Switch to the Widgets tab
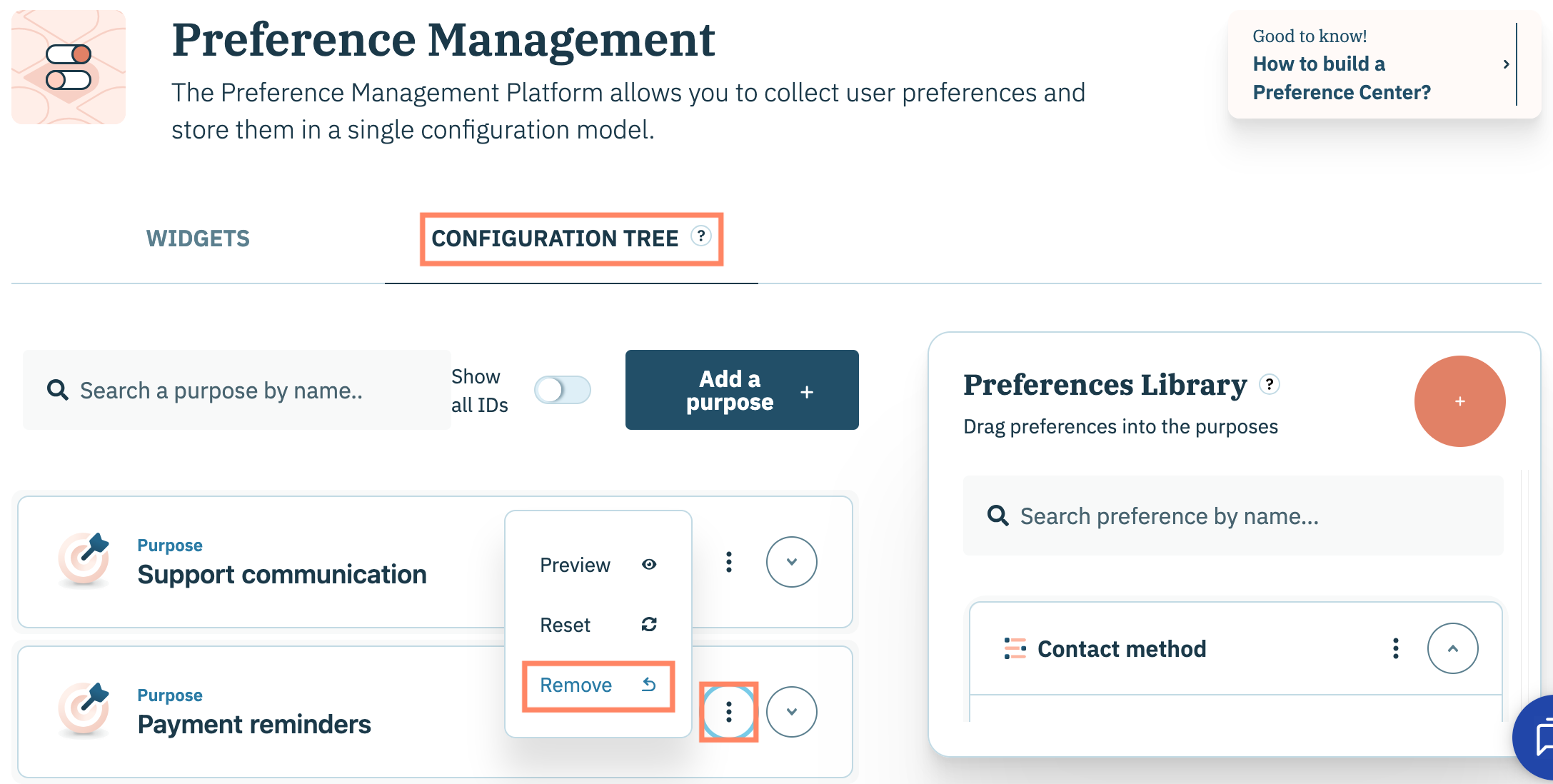Image resolution: width=1553 pixels, height=784 pixels. (198, 238)
